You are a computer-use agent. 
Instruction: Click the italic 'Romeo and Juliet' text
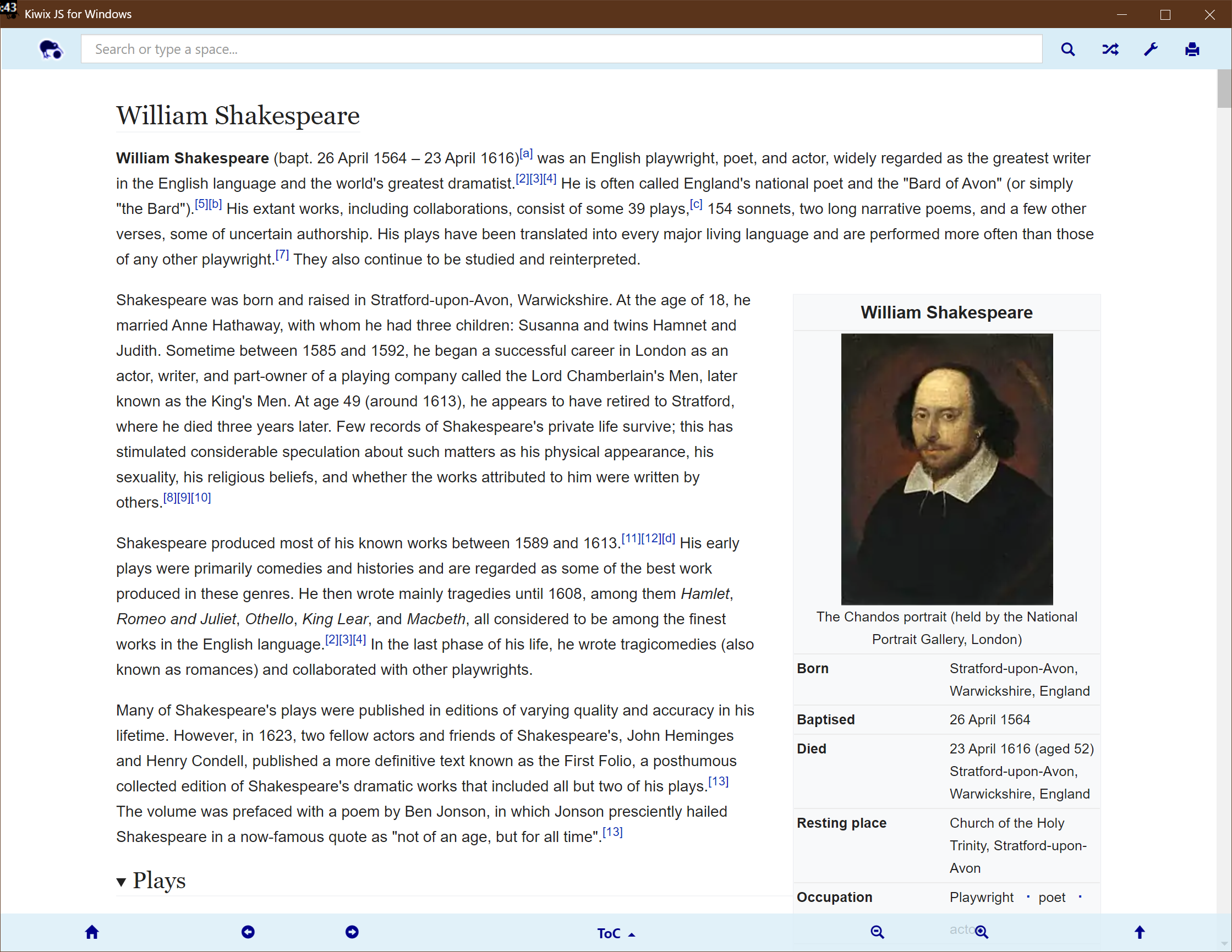(x=176, y=619)
